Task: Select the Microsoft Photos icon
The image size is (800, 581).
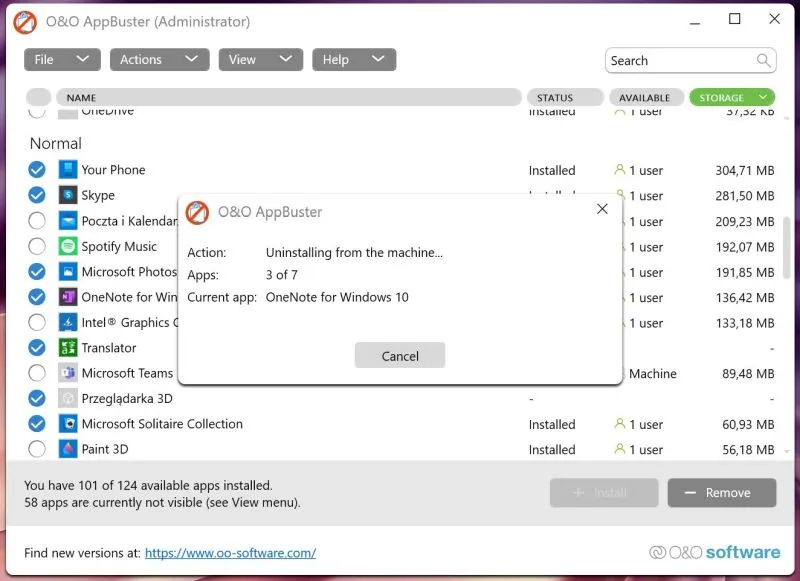Action: pyautogui.click(x=66, y=271)
